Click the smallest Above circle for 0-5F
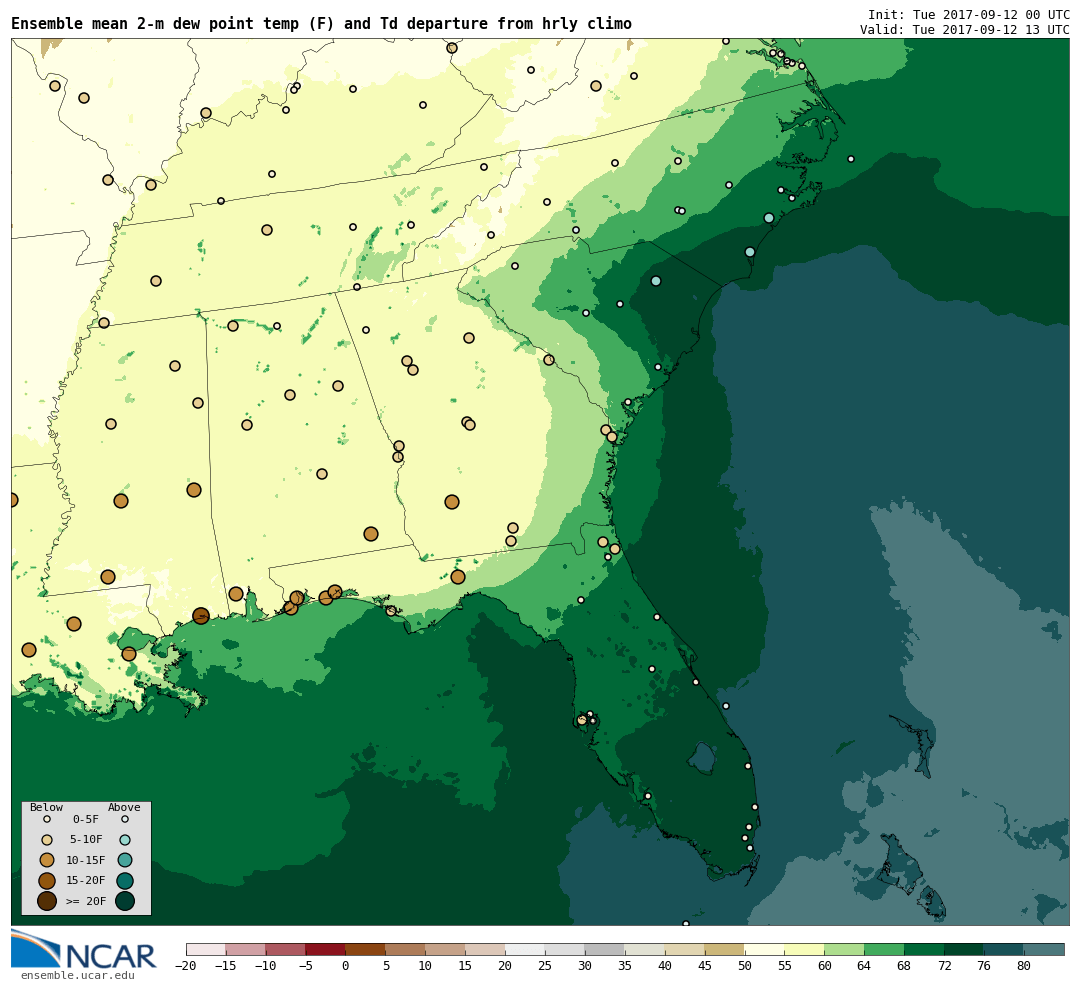1080x988 pixels. click(125, 820)
